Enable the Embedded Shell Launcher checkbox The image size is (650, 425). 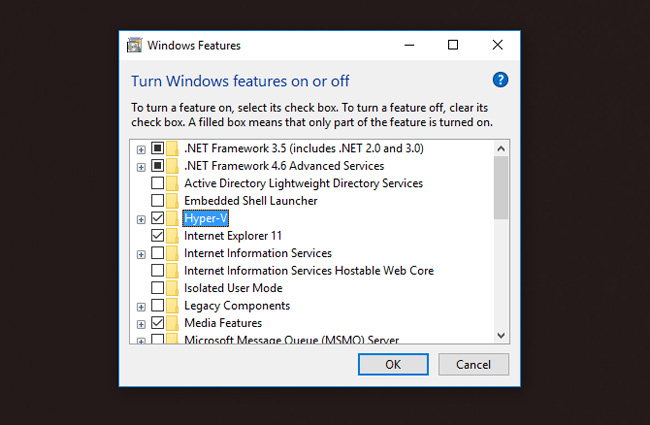[157, 201]
